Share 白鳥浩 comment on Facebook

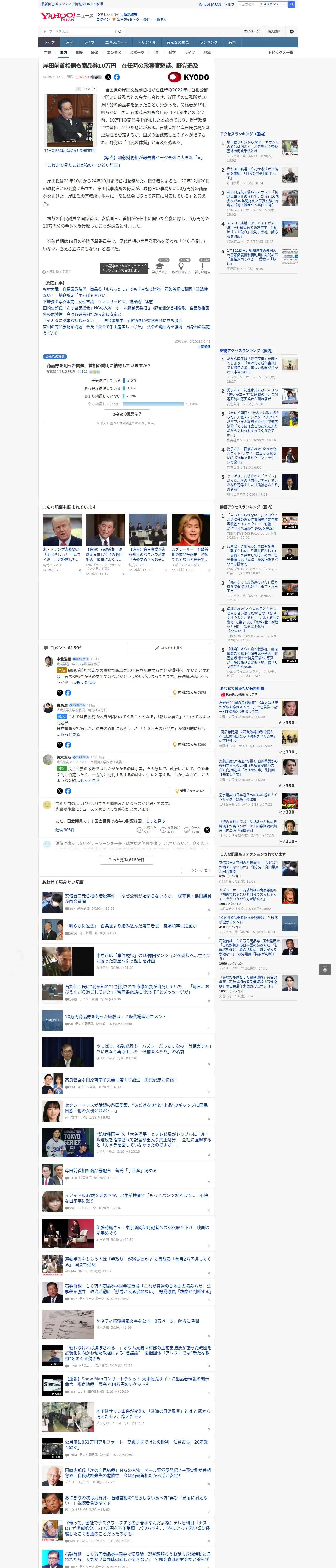(x=68, y=745)
